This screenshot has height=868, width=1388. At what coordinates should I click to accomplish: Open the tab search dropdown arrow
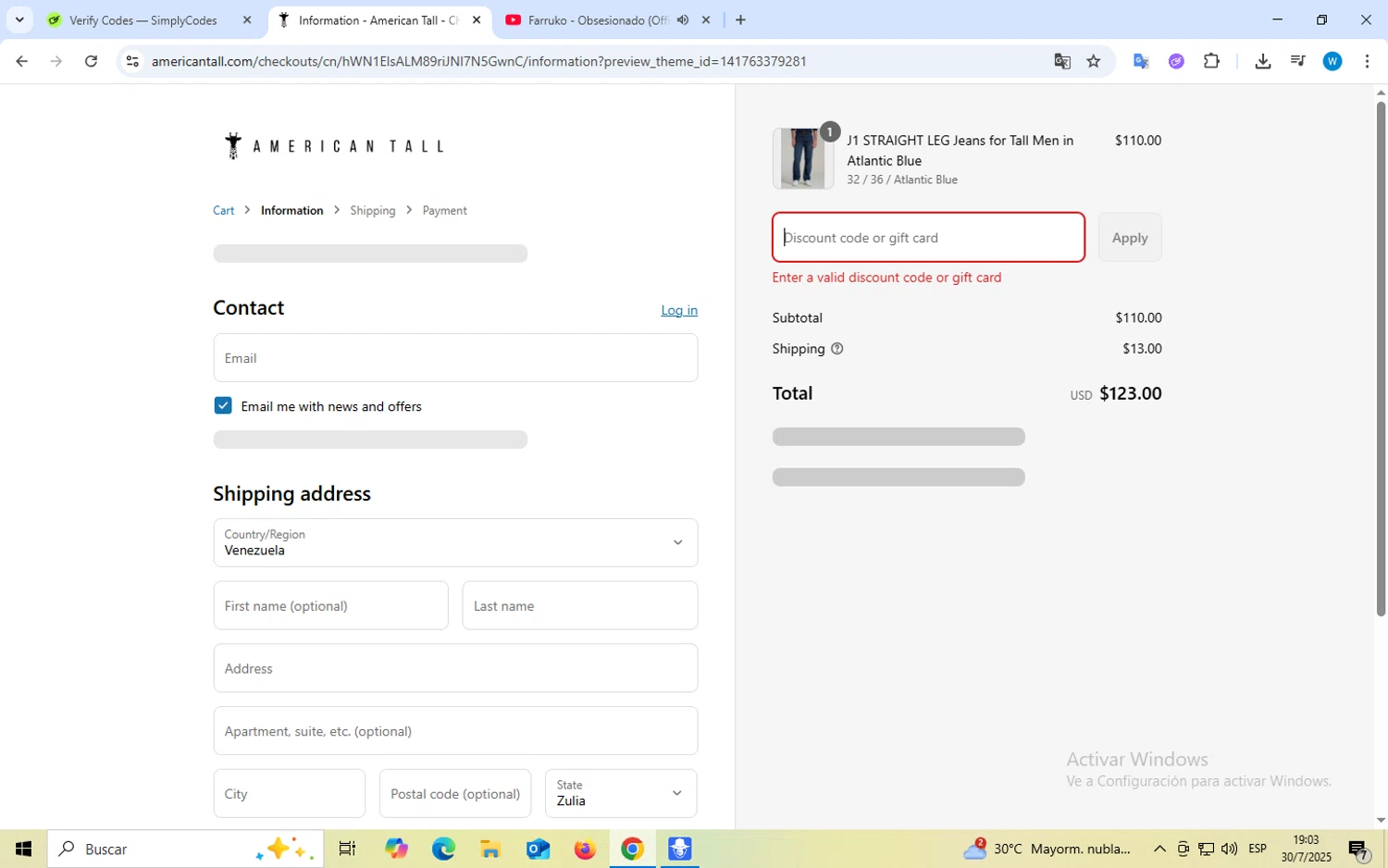(x=19, y=19)
